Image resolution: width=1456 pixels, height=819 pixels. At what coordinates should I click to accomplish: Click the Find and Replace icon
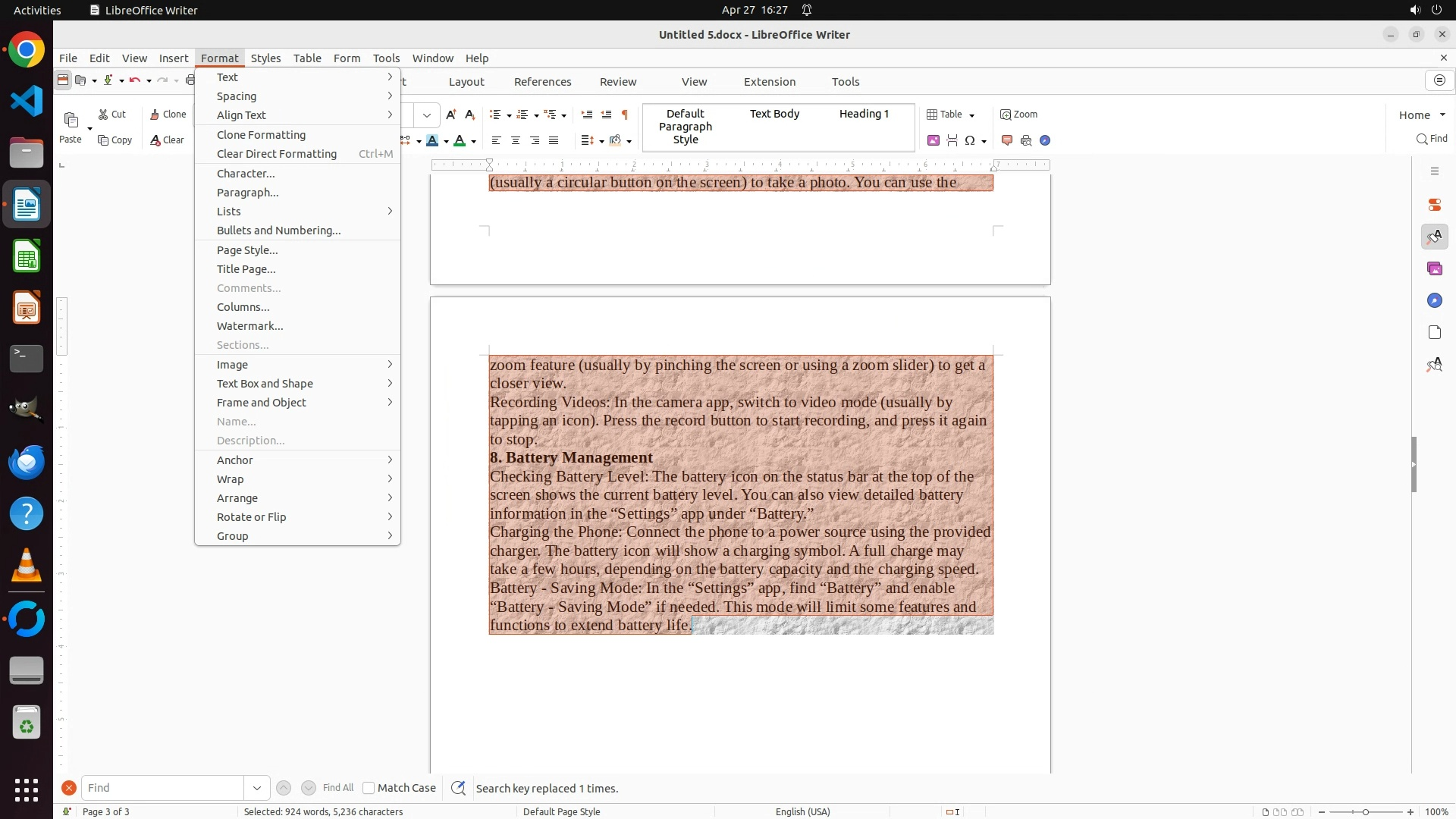coord(458,788)
